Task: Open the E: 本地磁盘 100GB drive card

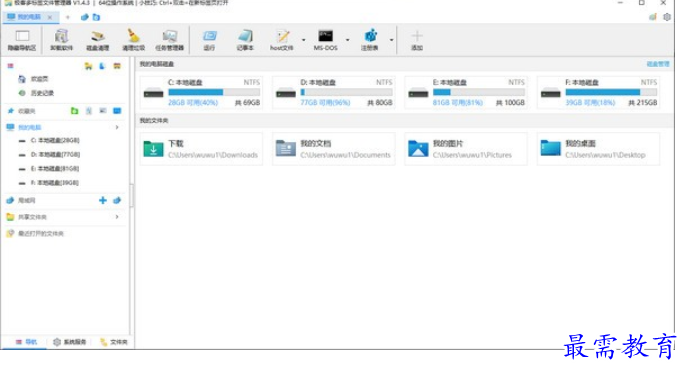Action: [466, 92]
